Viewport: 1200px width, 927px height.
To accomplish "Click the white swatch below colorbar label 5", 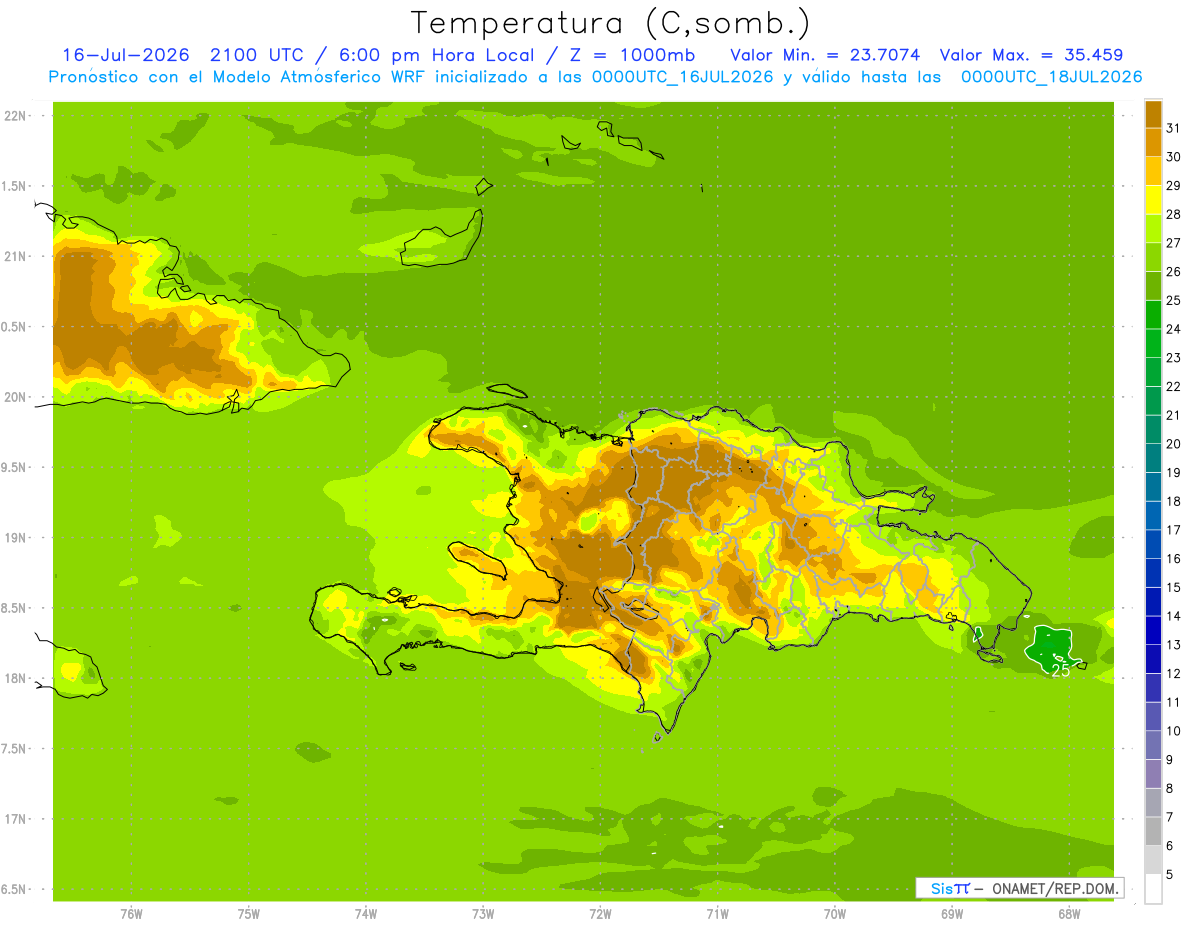I will tap(1153, 889).
